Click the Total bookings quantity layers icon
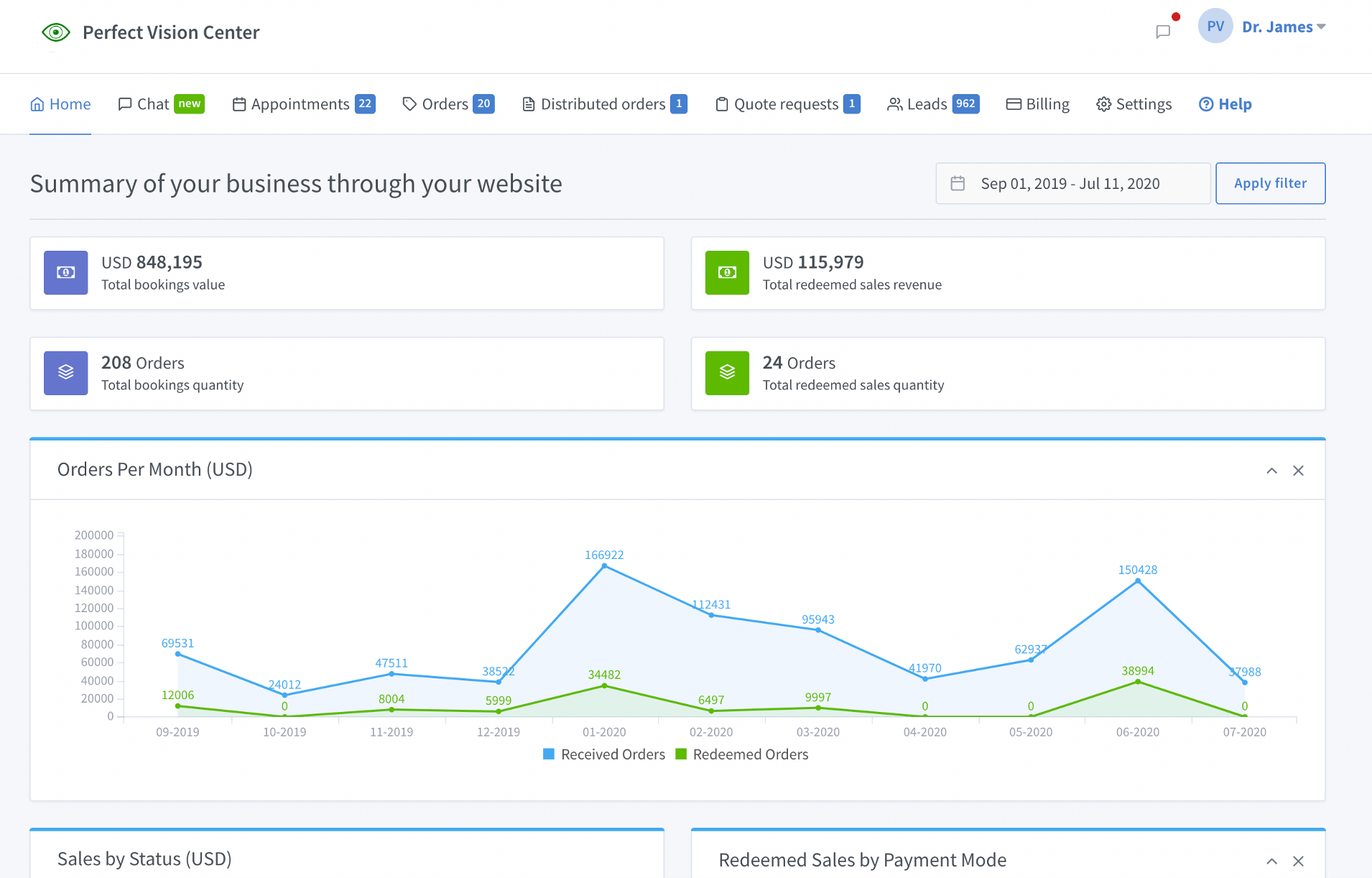The height and width of the screenshot is (878, 1372). [66, 372]
